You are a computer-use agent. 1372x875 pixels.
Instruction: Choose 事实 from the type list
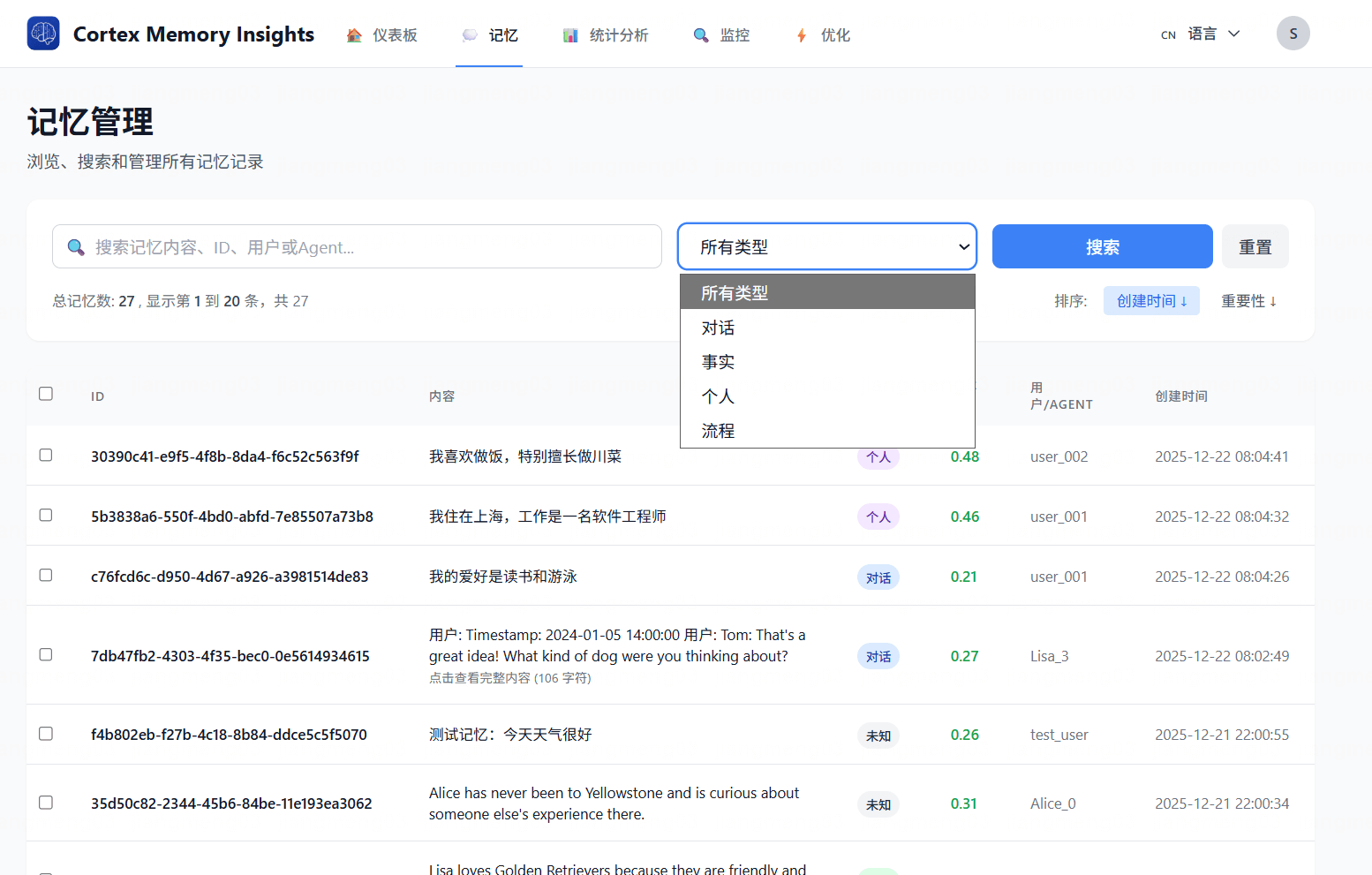pos(827,362)
